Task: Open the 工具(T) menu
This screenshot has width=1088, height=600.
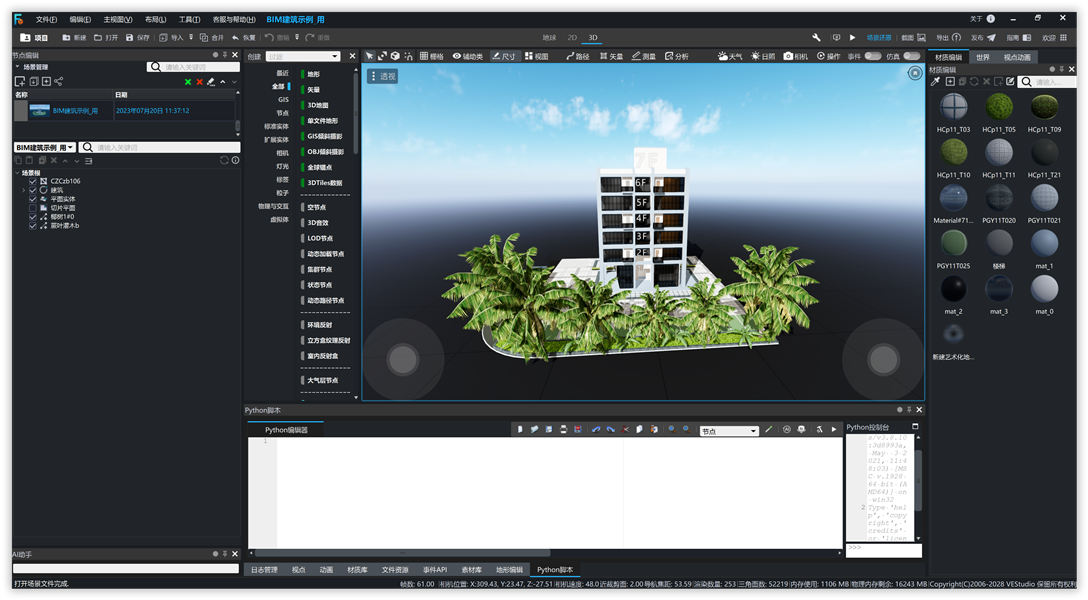Action: pos(189,19)
